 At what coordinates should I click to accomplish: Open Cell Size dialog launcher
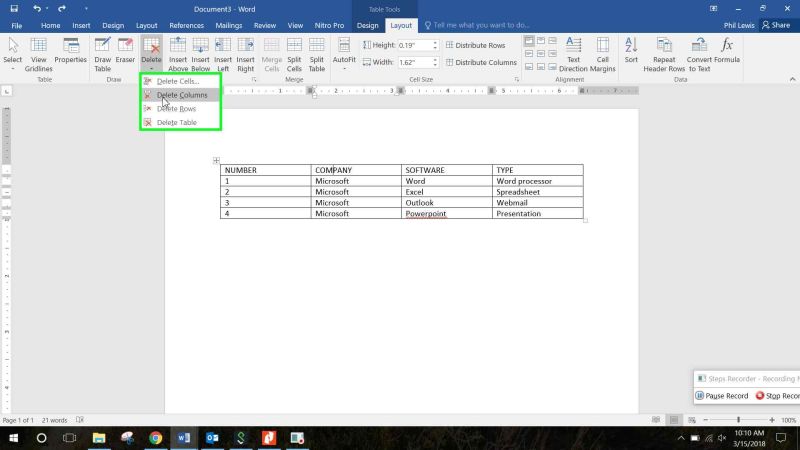pos(516,80)
